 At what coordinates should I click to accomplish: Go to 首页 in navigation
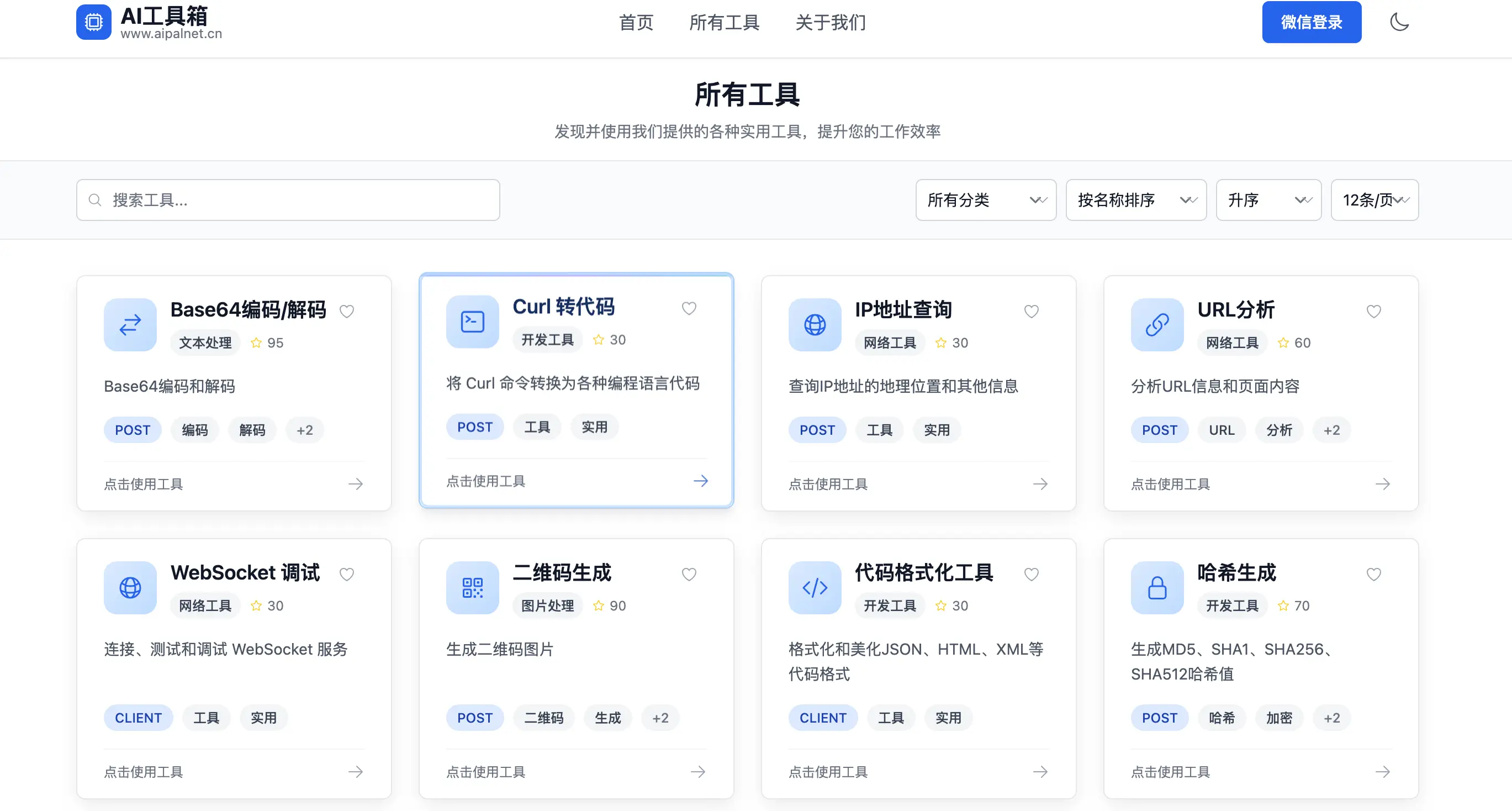(636, 22)
